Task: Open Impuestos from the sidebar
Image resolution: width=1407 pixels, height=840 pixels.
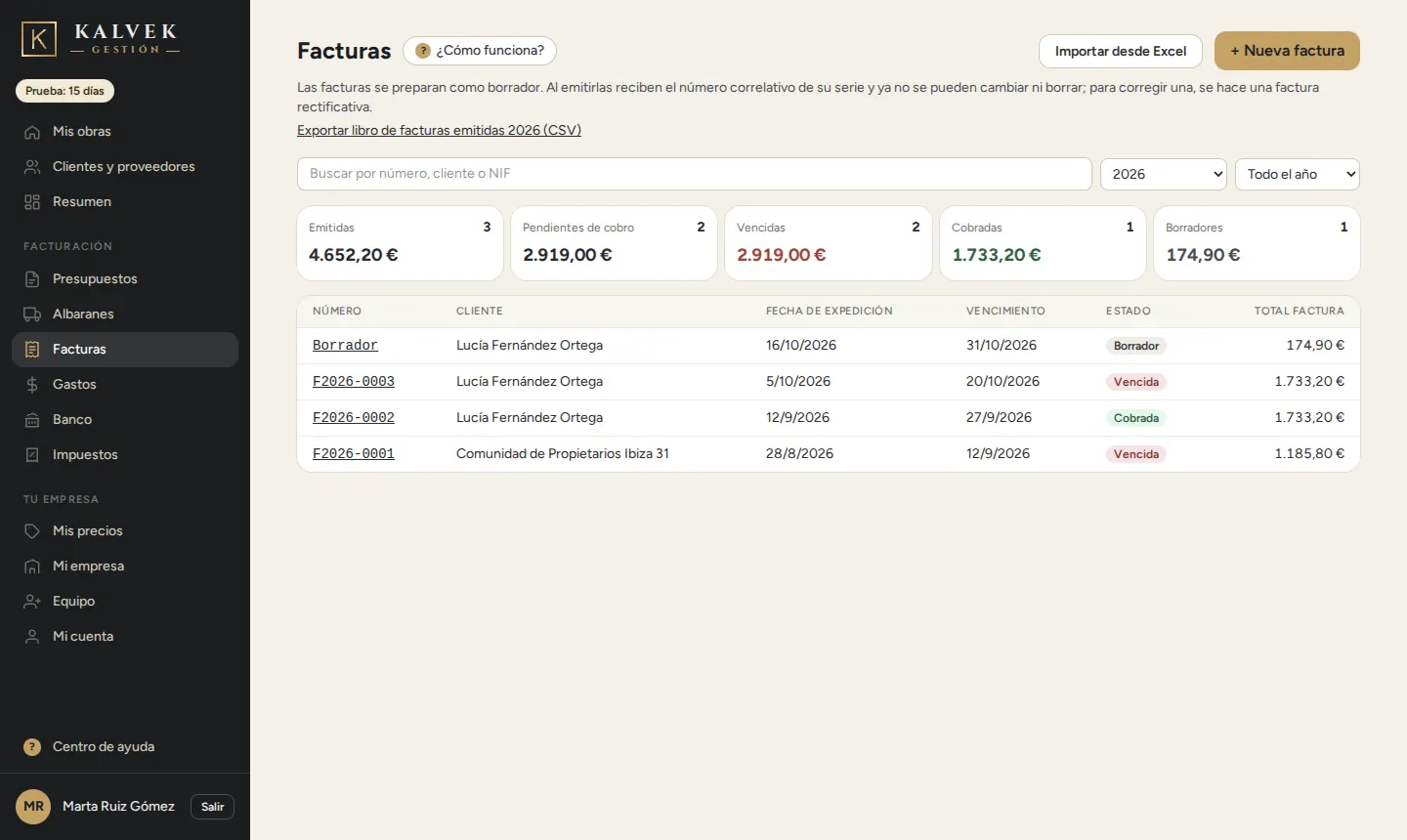Action: (x=125, y=455)
